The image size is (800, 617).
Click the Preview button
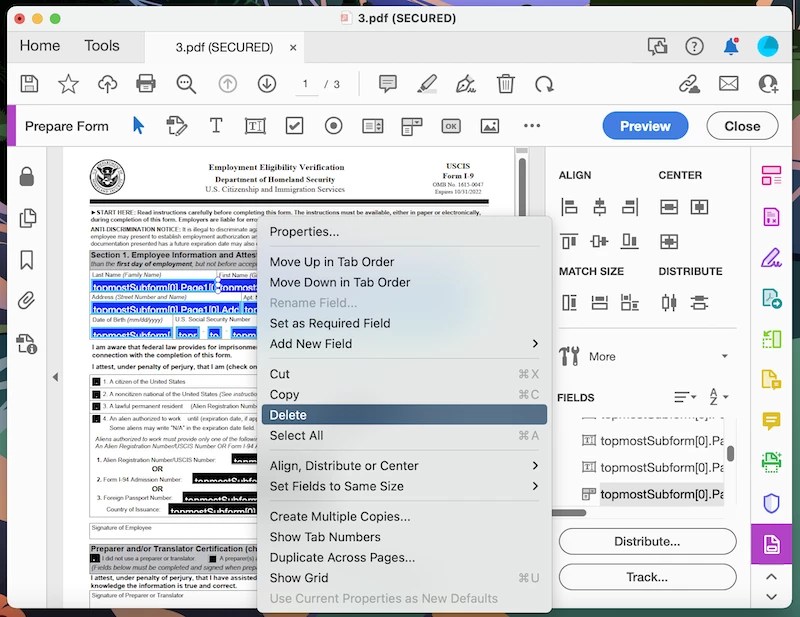click(x=644, y=126)
